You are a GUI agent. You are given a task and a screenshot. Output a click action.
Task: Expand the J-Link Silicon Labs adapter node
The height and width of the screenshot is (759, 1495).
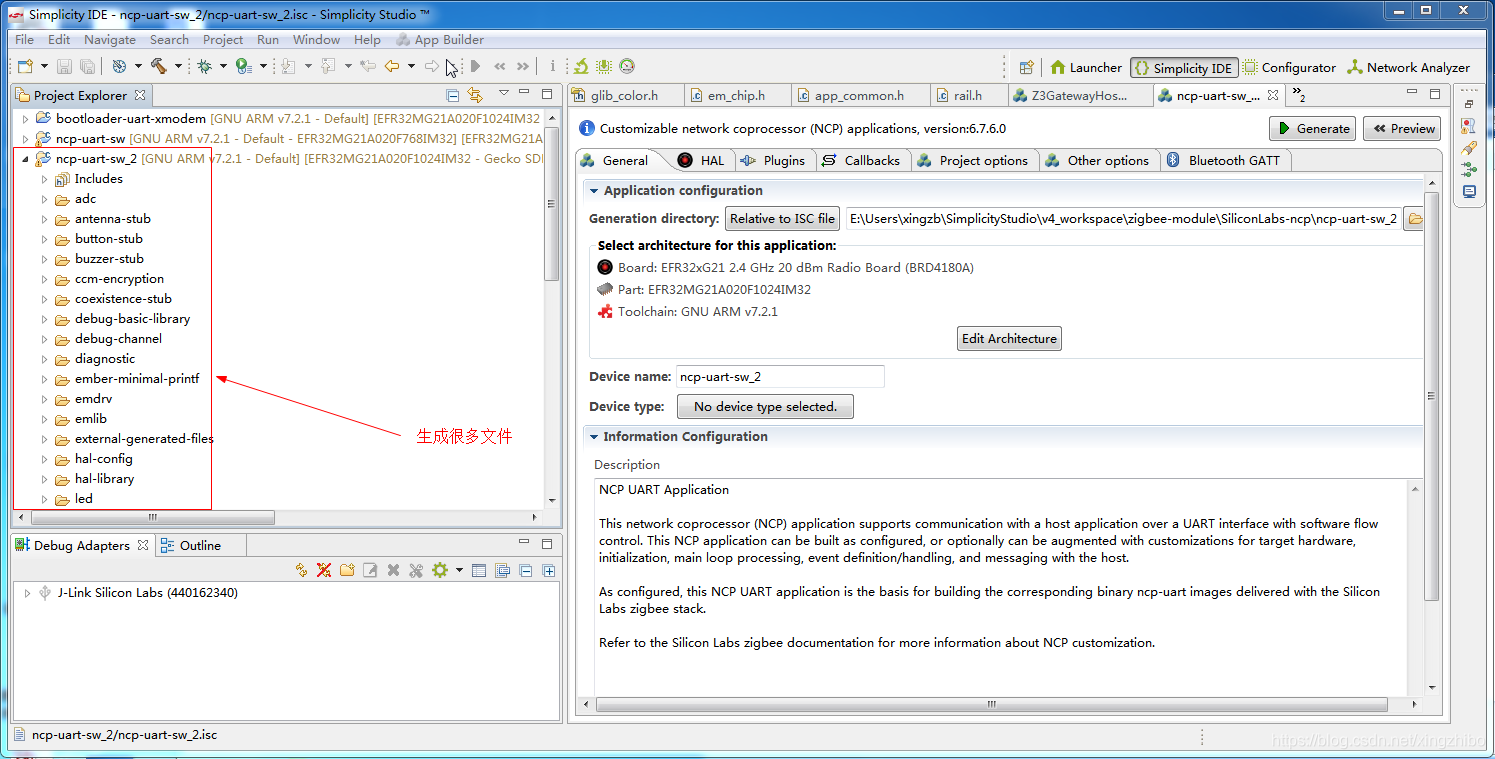pos(27,592)
